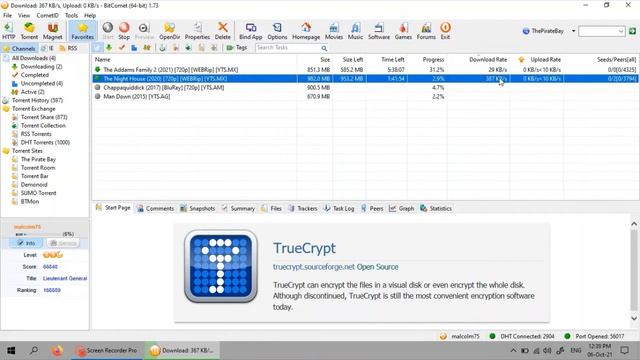640x360 pixels.
Task: Switch to the IE sidebar tab
Action: 47,48
